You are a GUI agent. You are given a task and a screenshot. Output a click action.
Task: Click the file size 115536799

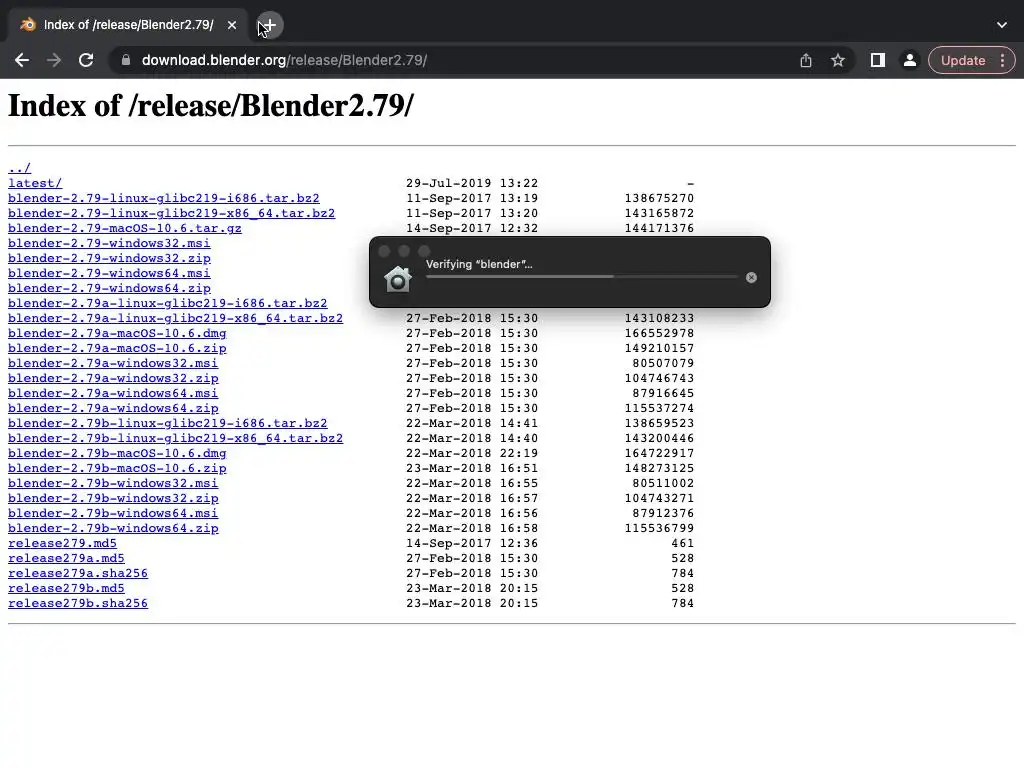pyautogui.click(x=659, y=528)
